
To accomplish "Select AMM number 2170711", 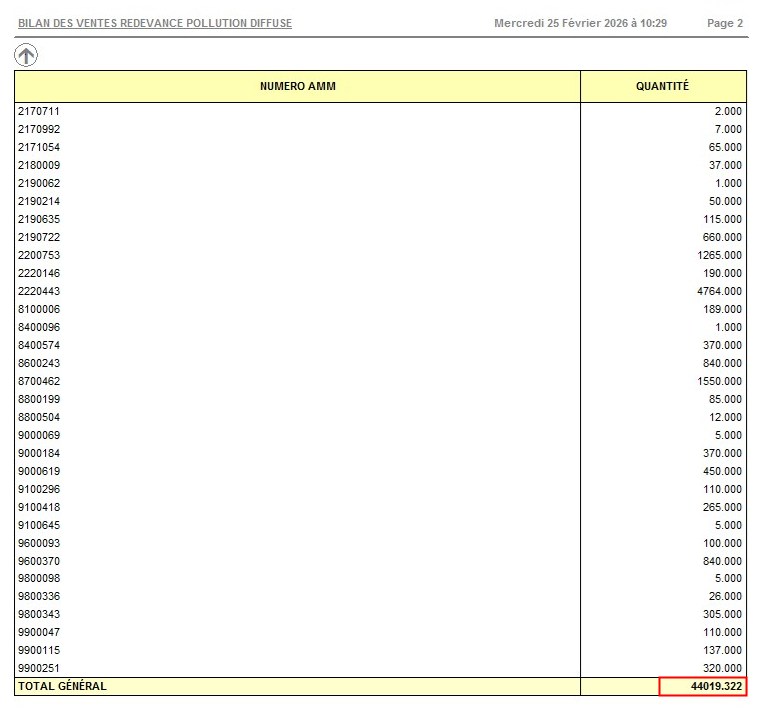I will [x=39, y=111].
